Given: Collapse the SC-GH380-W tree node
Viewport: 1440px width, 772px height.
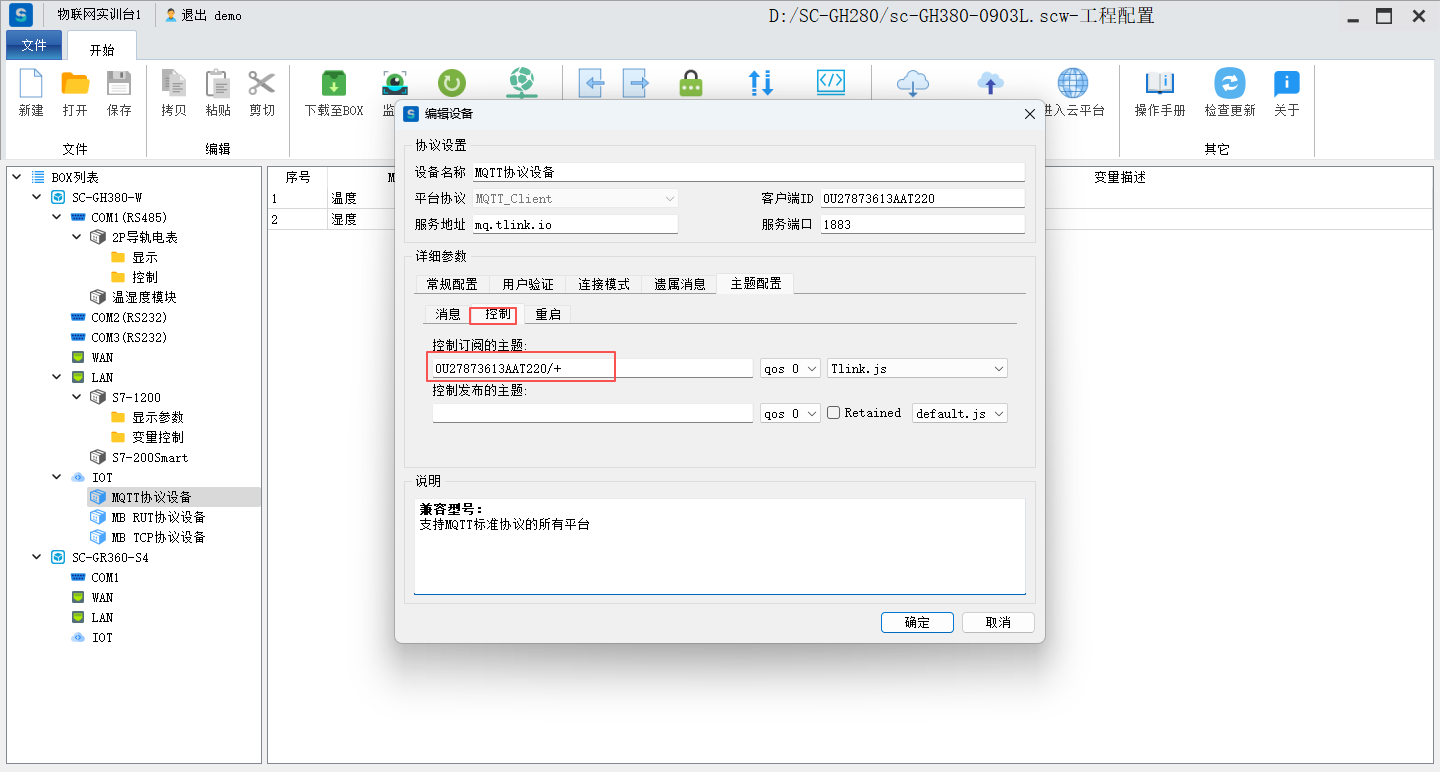Looking at the screenshot, I should 37,197.
